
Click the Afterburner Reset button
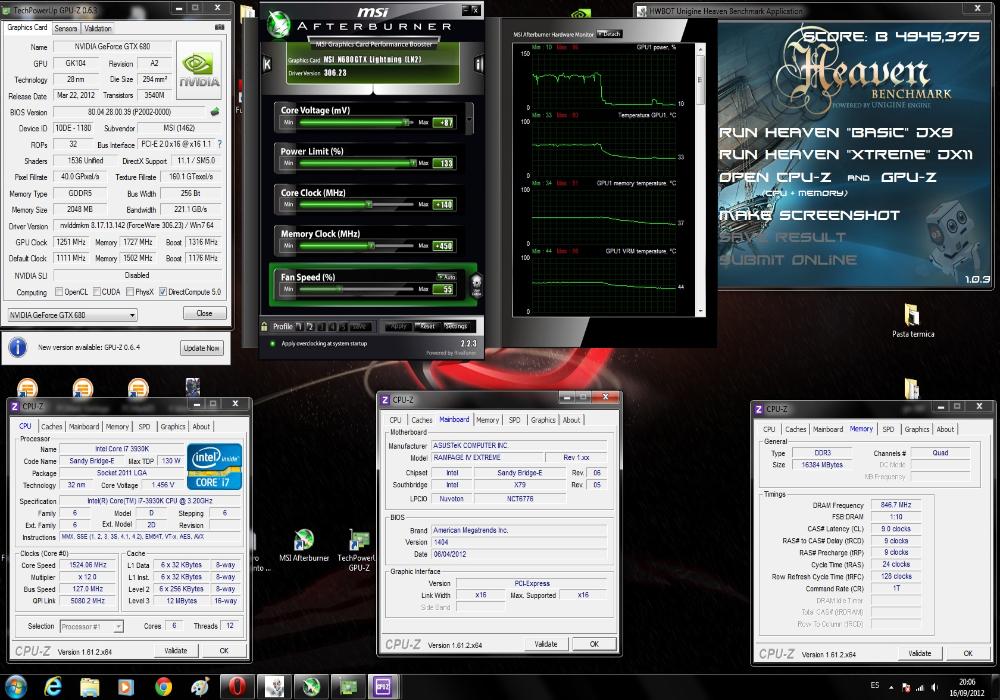[x=426, y=326]
